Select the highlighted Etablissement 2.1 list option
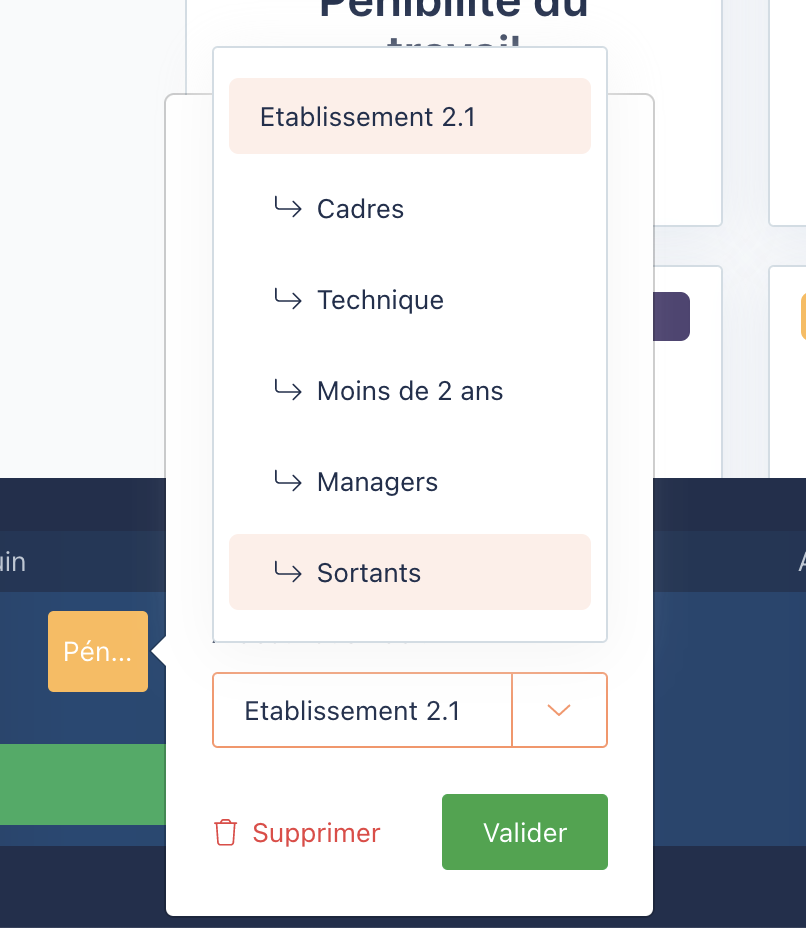Viewport: 806px width, 928px height. (368, 117)
